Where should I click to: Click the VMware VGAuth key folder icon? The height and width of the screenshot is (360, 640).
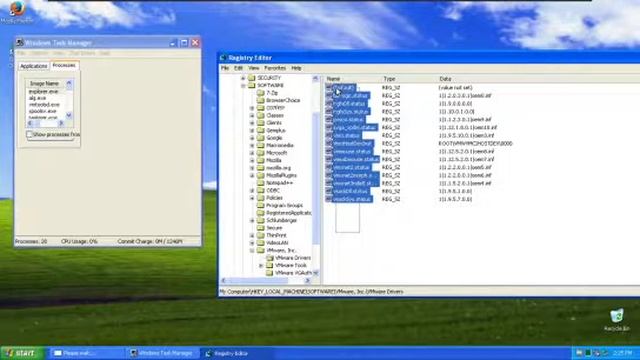coord(270,273)
